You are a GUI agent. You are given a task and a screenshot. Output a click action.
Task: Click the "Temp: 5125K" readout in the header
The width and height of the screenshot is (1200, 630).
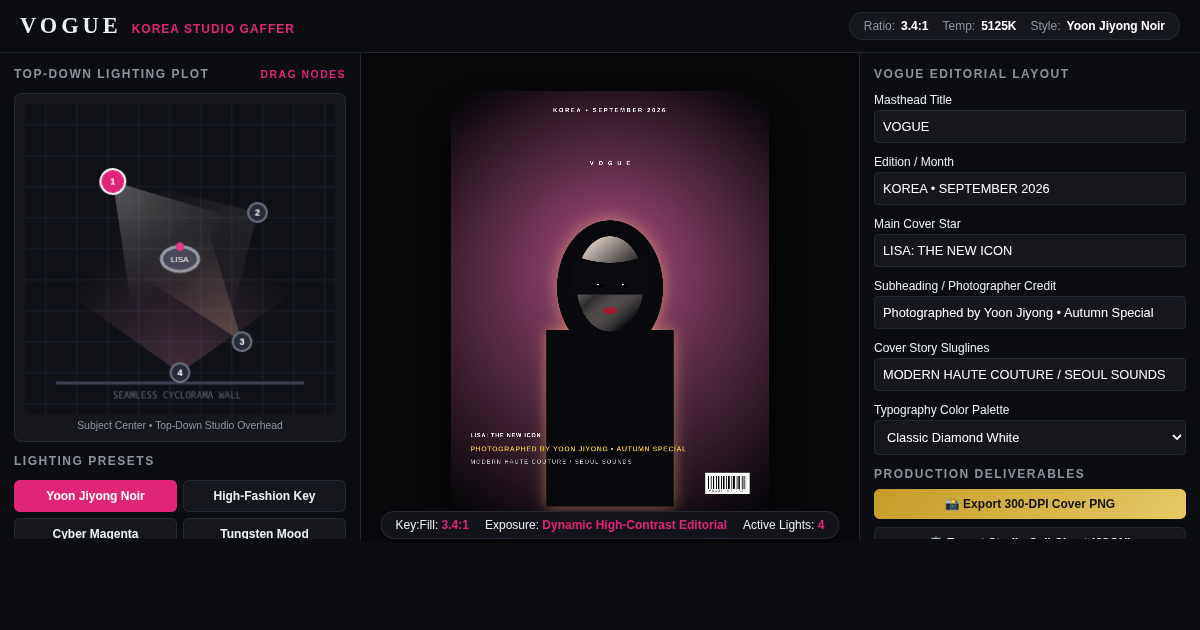979,26
